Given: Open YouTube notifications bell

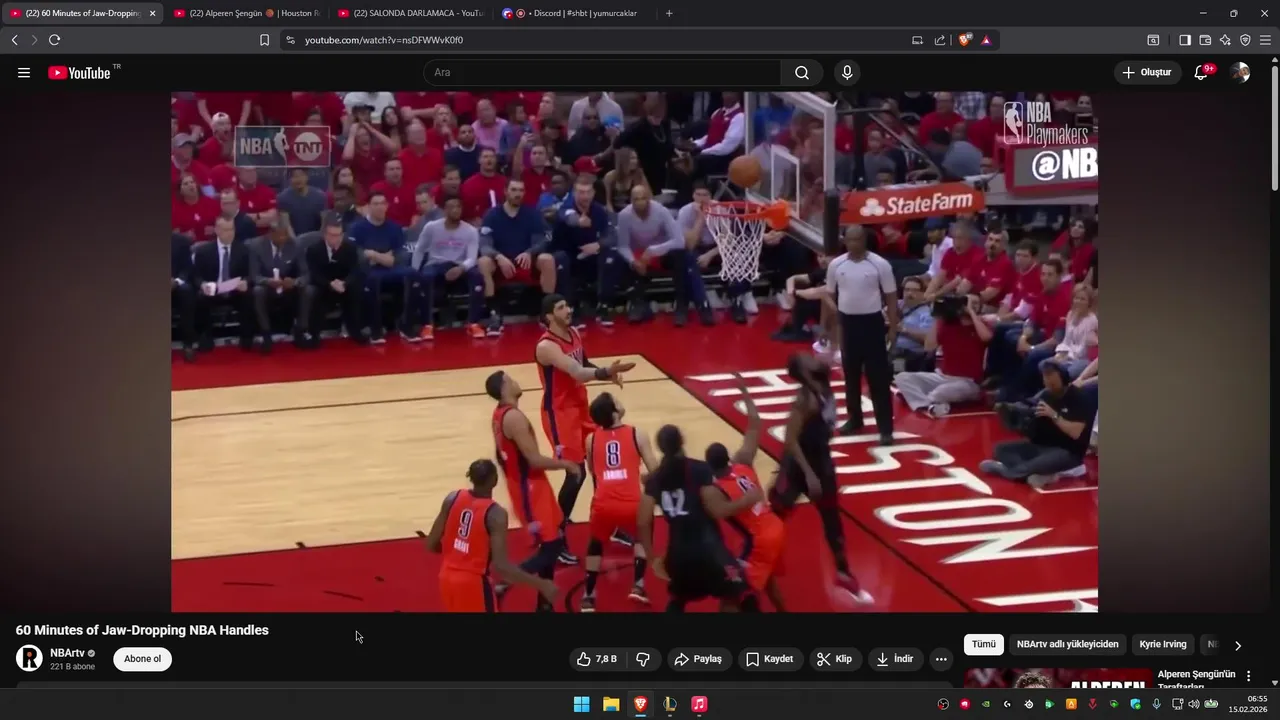Looking at the screenshot, I should [x=1202, y=73].
